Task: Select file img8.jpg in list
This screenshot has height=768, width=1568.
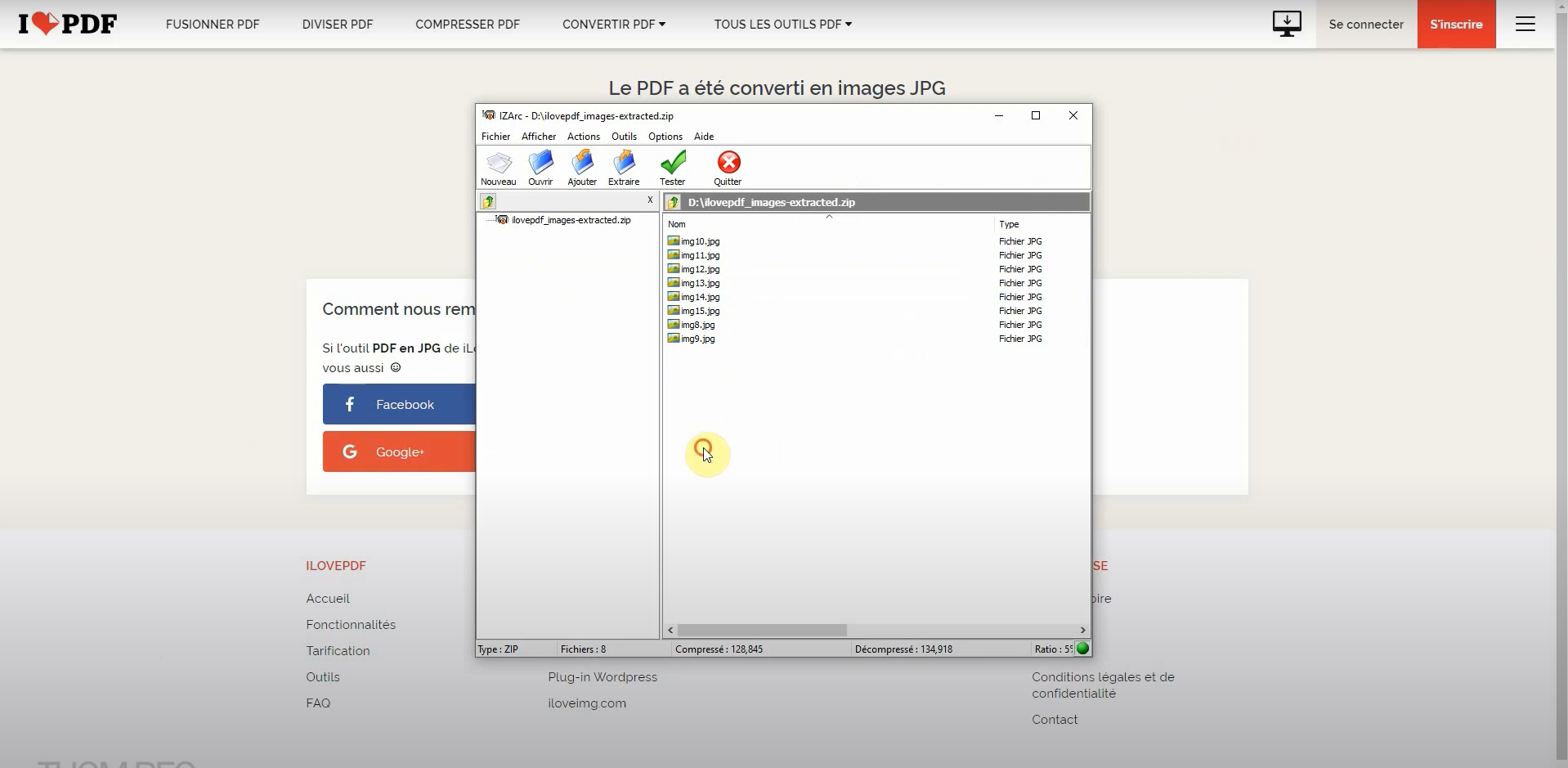Action: [x=697, y=325]
